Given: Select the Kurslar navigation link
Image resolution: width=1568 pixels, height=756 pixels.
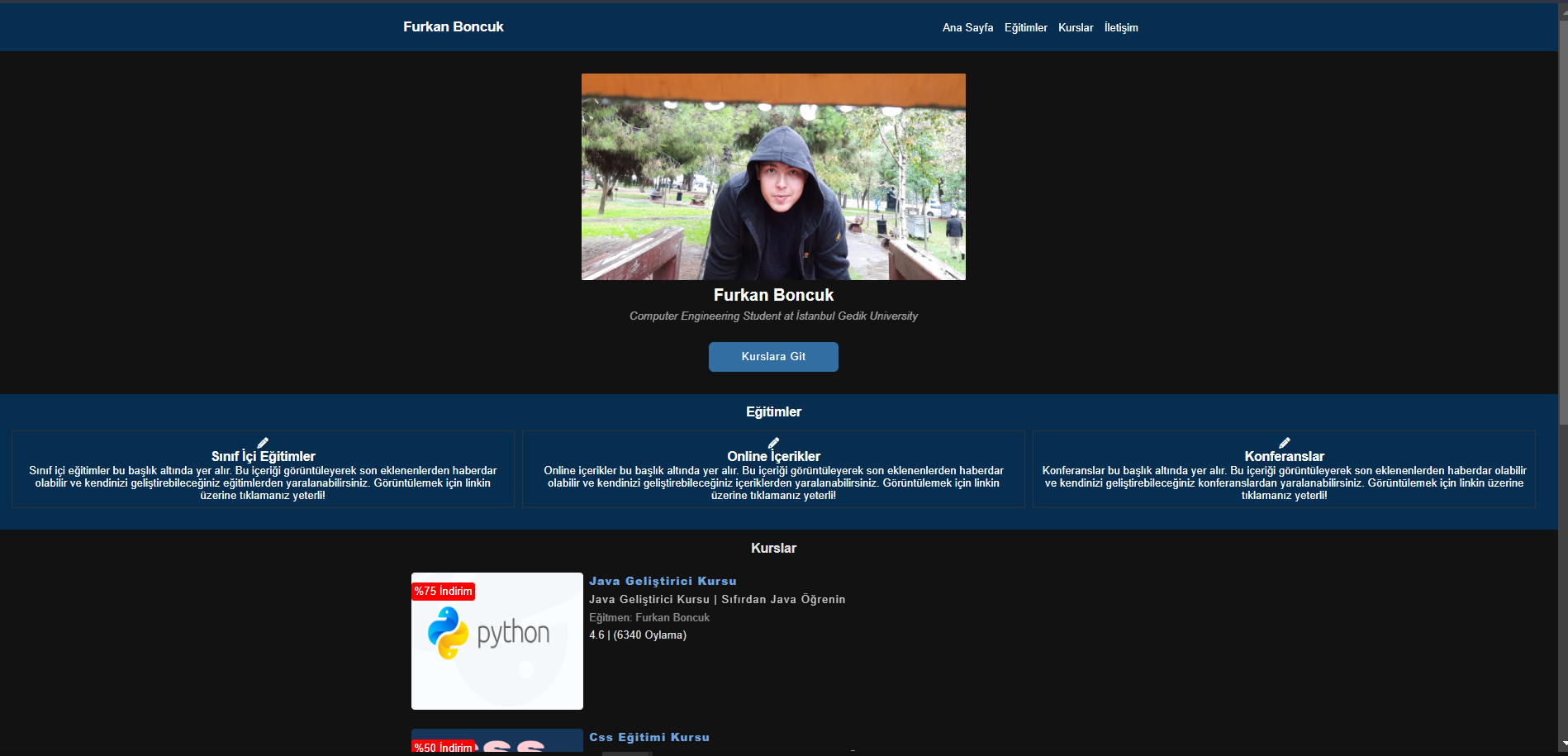Looking at the screenshot, I should [1076, 27].
